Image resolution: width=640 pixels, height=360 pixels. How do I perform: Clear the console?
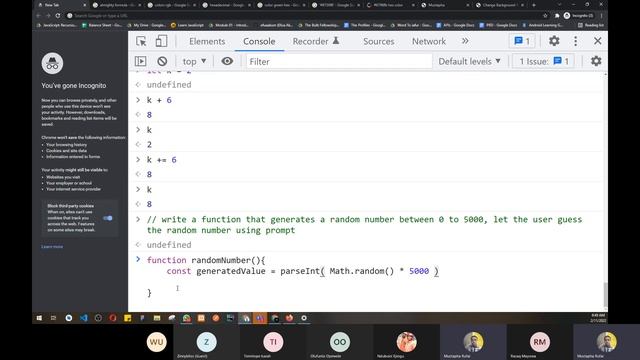tap(162, 61)
